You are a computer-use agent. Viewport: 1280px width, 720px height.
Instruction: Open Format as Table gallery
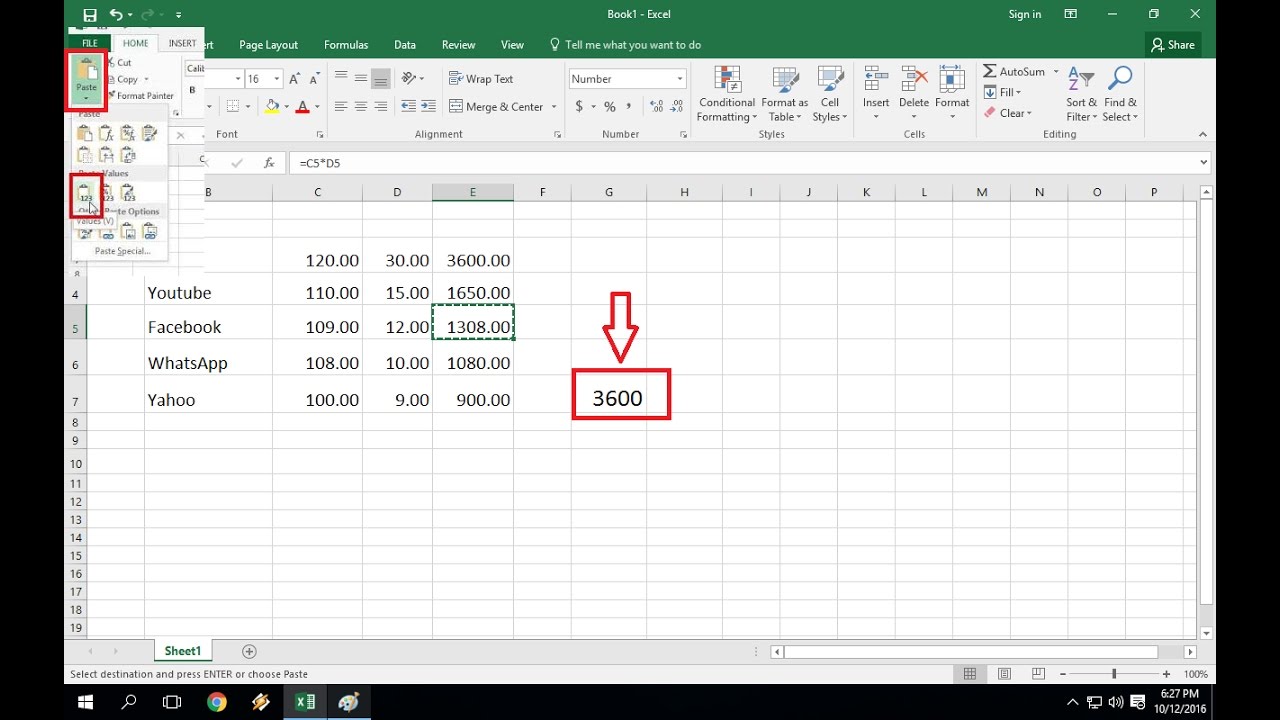(x=785, y=95)
